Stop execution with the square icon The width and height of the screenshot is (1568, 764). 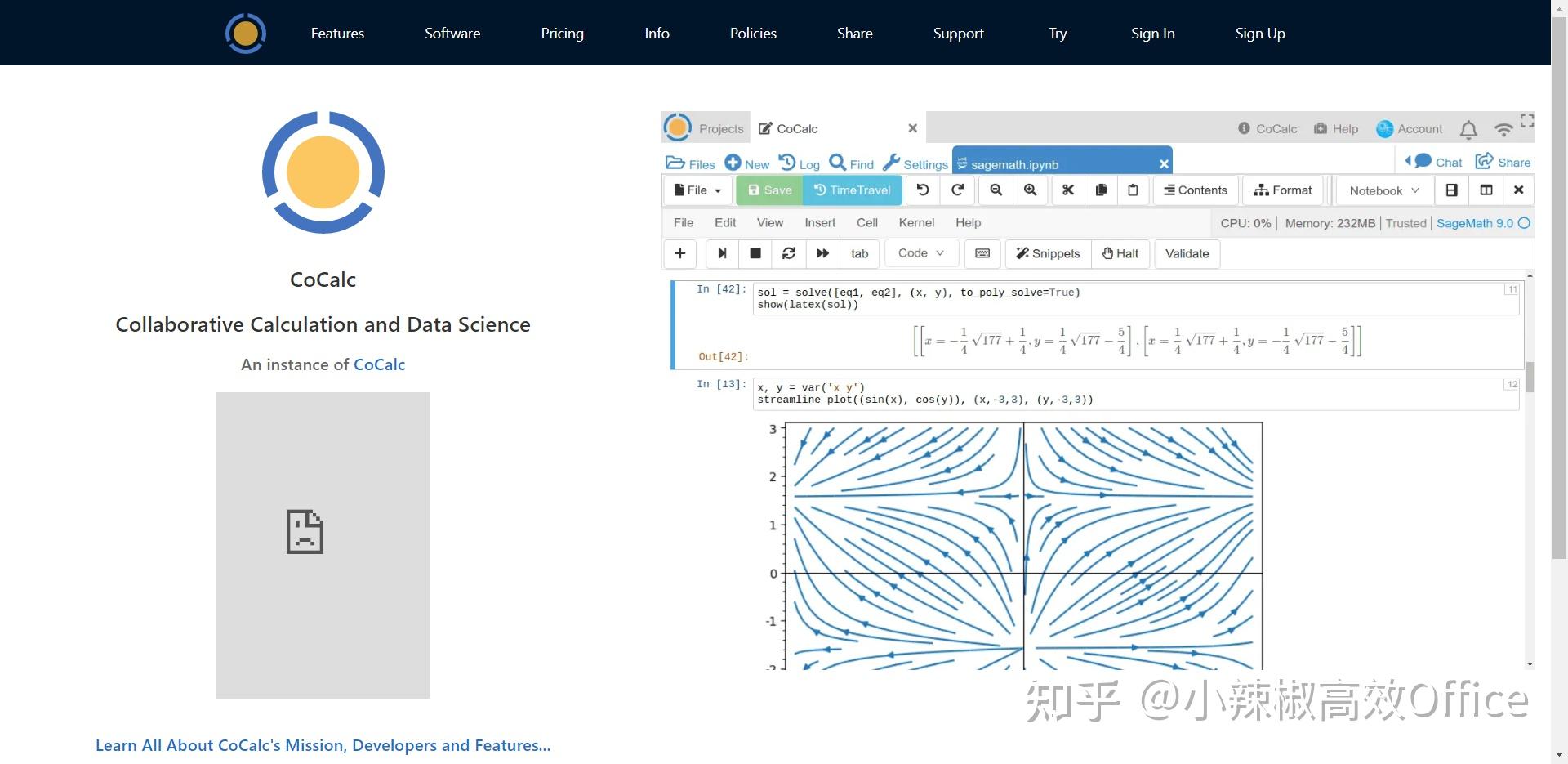[755, 253]
